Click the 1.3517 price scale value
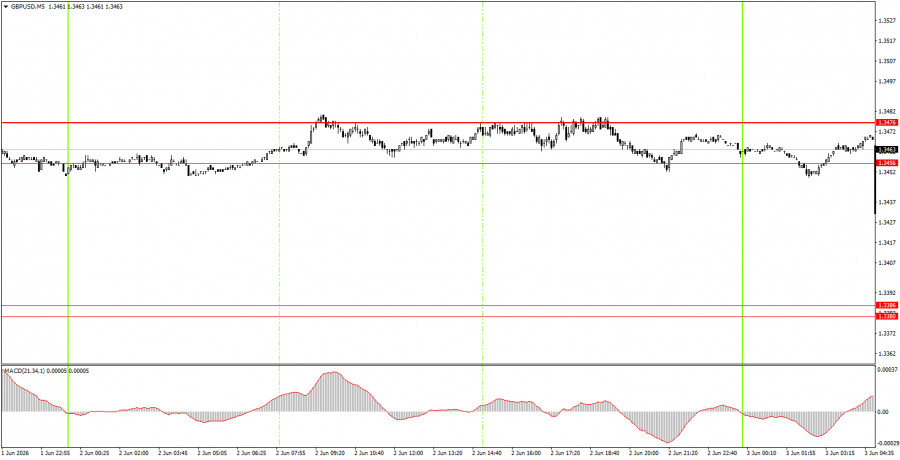The height and width of the screenshot is (460, 900). 887,41
